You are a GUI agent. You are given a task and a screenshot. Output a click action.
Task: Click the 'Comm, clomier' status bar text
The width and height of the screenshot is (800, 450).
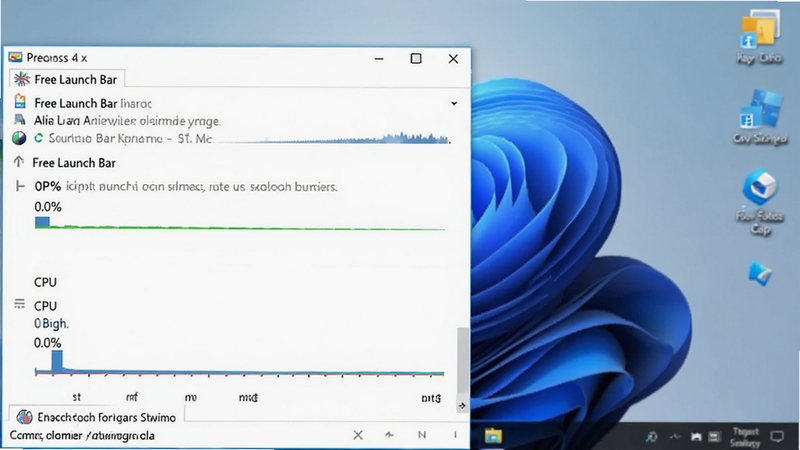click(82, 435)
